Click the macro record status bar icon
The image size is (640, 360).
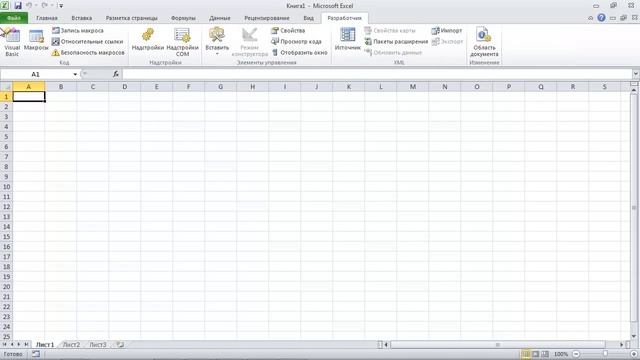point(36,354)
